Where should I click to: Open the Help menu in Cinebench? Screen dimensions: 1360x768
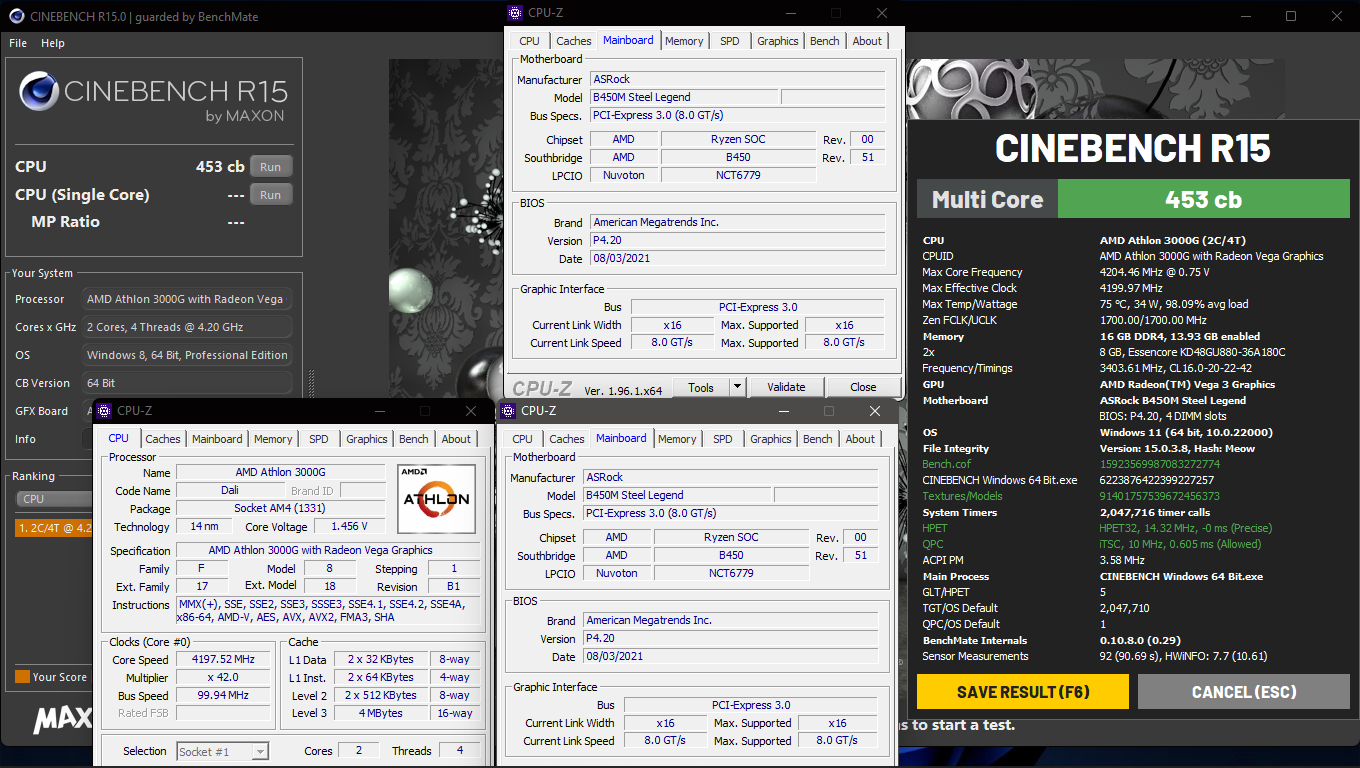(x=53, y=43)
